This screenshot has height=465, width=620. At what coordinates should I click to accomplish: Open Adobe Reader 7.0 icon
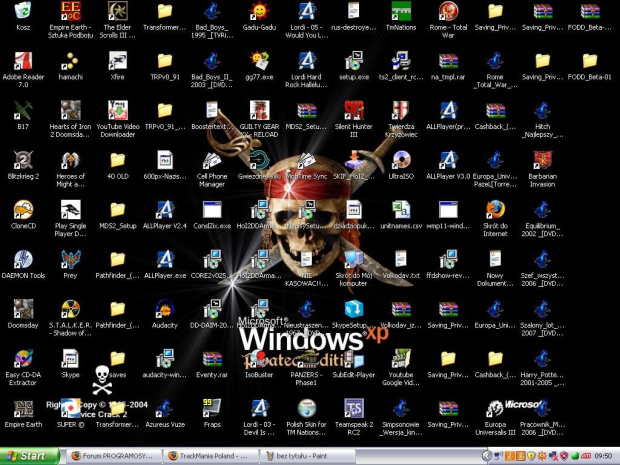click(23, 60)
